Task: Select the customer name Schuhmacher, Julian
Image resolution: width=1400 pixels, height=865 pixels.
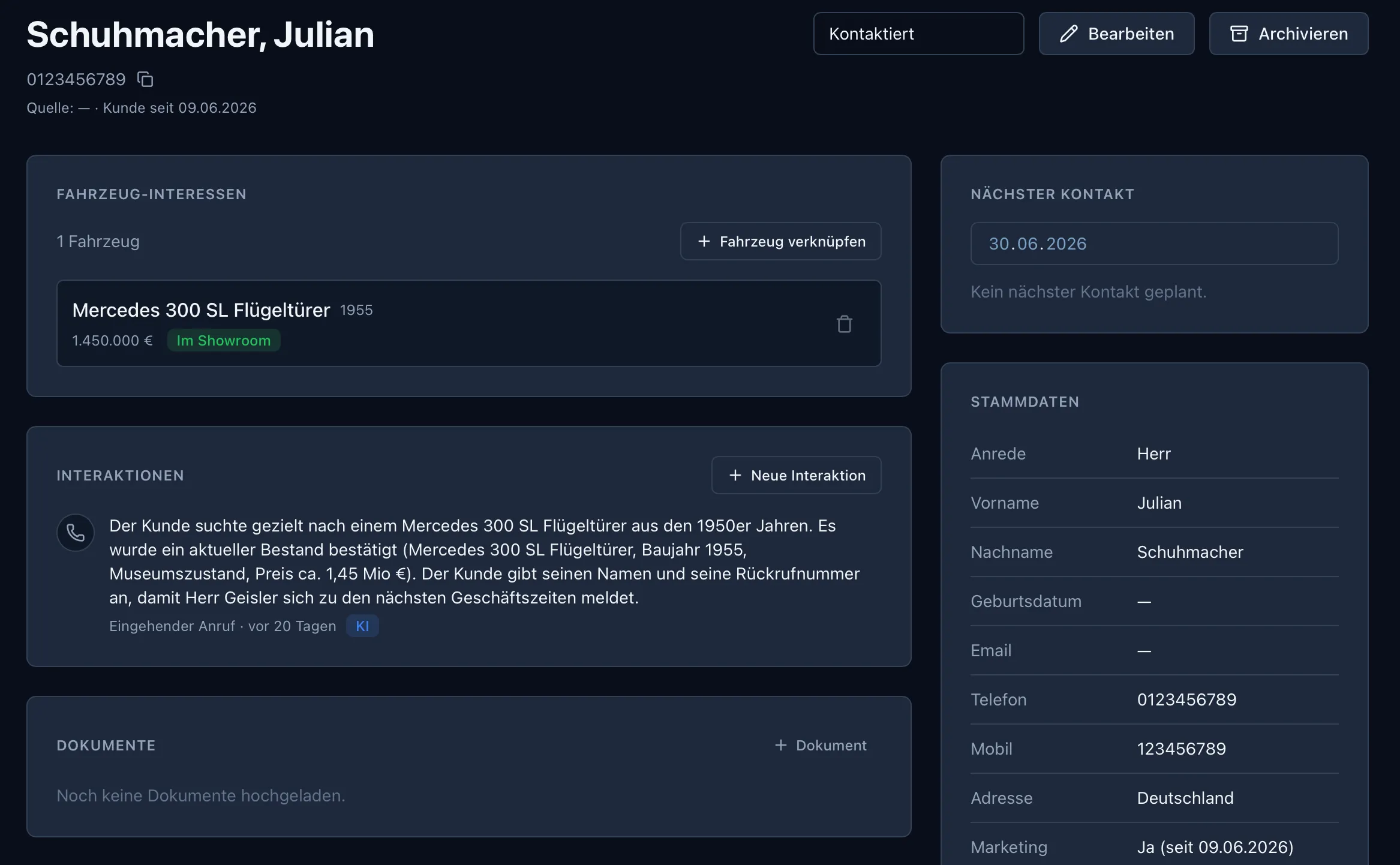Action: point(200,35)
